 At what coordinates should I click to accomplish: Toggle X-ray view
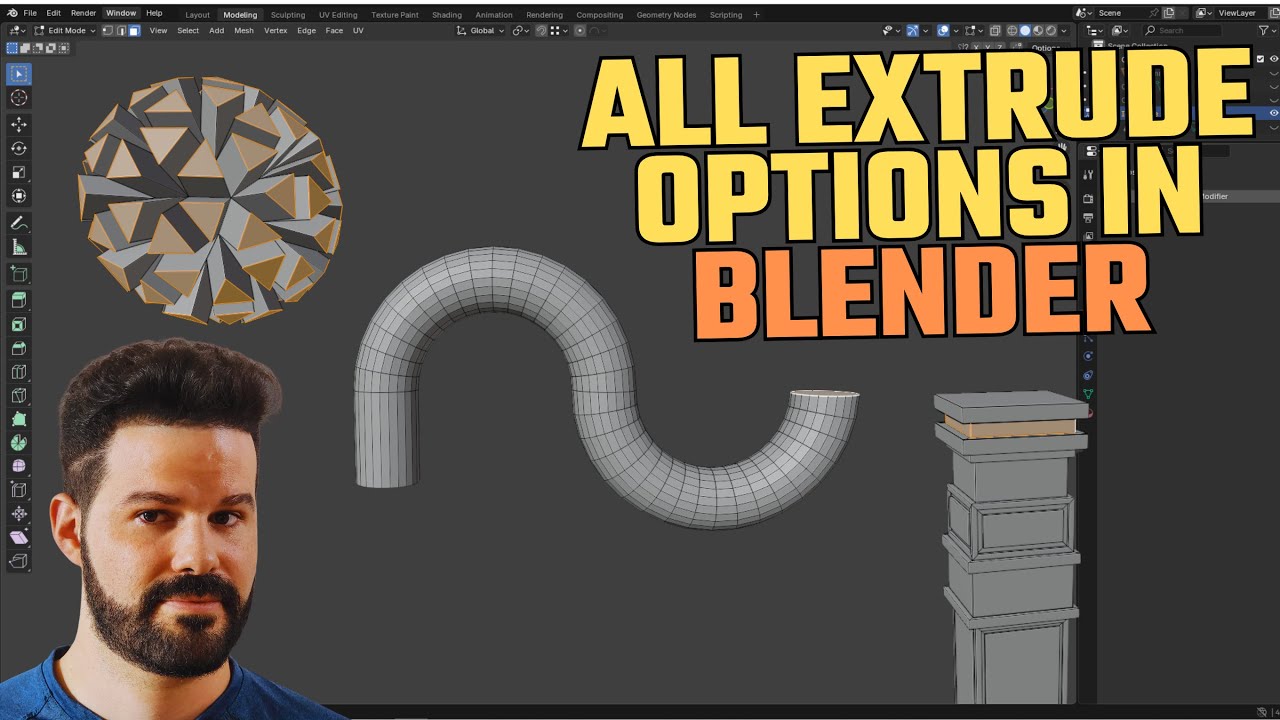click(994, 30)
